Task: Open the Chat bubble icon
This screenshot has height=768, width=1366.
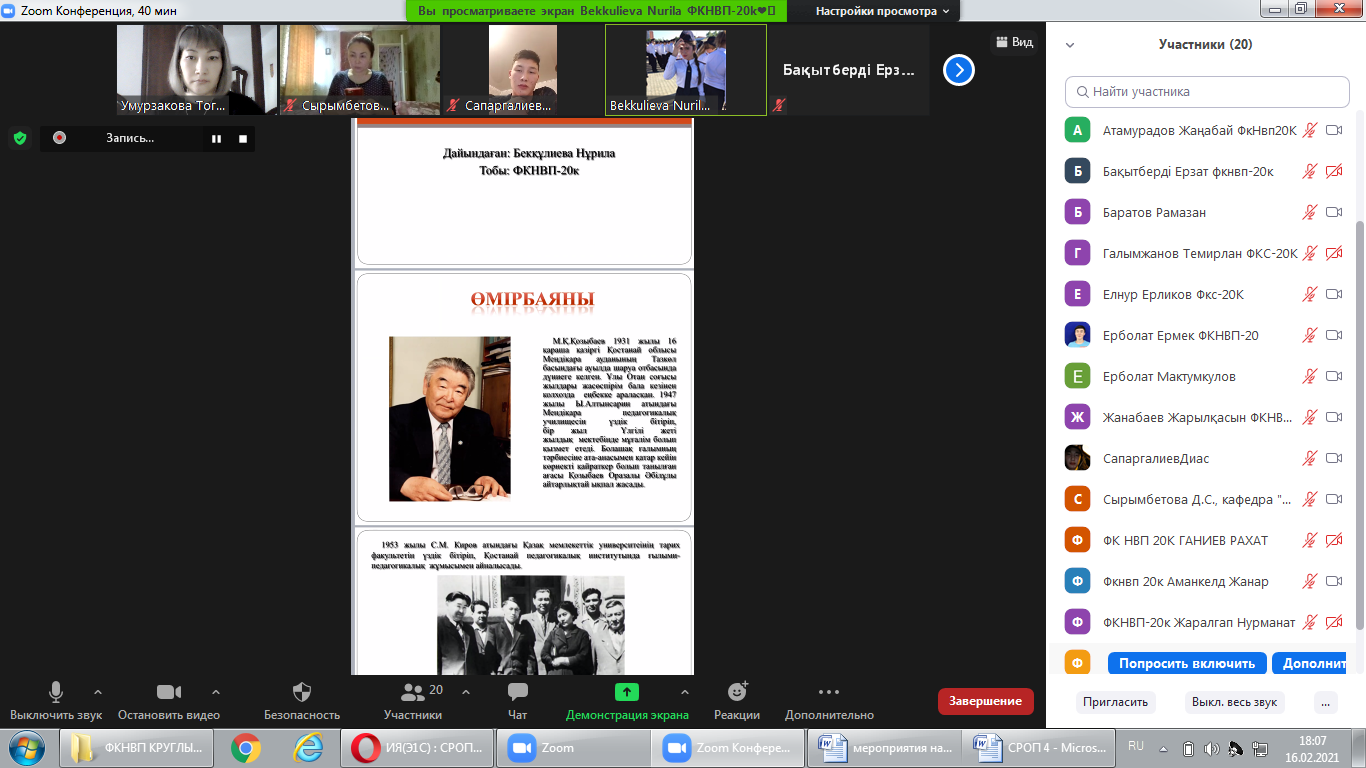Action: [517, 692]
